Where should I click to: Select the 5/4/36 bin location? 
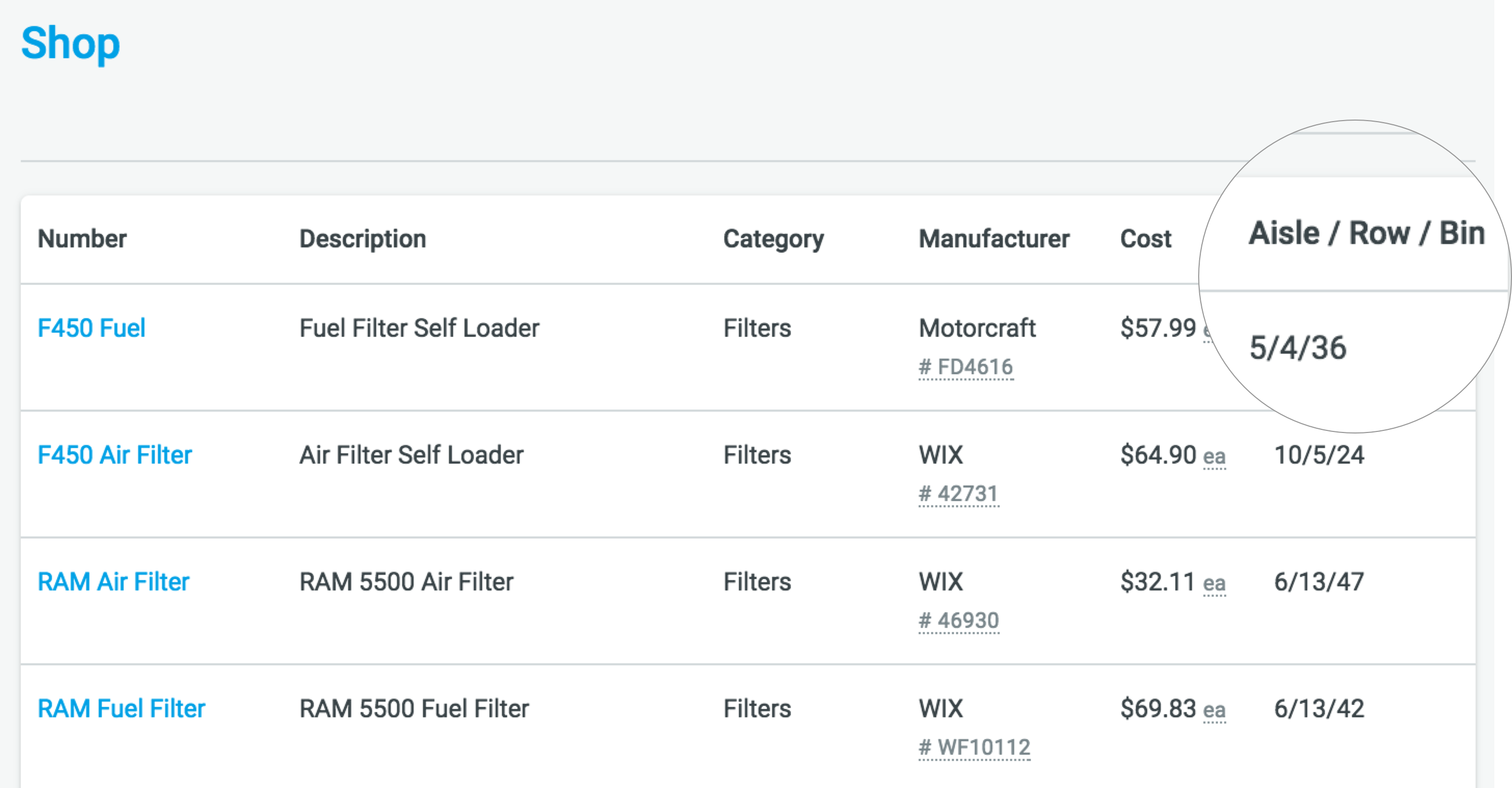[1298, 348]
